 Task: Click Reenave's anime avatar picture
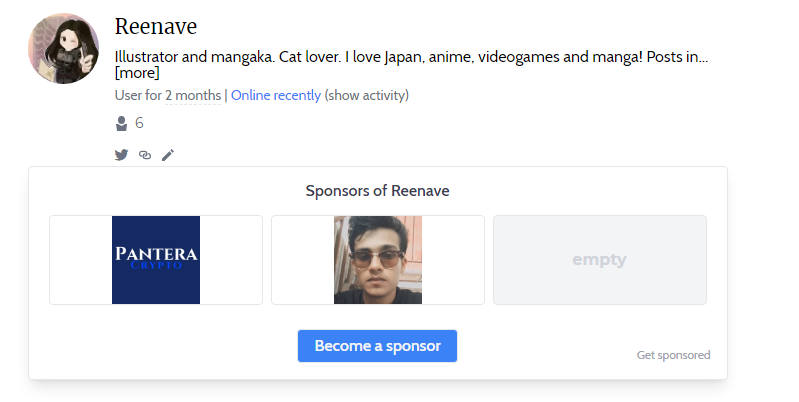pyautogui.click(x=64, y=48)
